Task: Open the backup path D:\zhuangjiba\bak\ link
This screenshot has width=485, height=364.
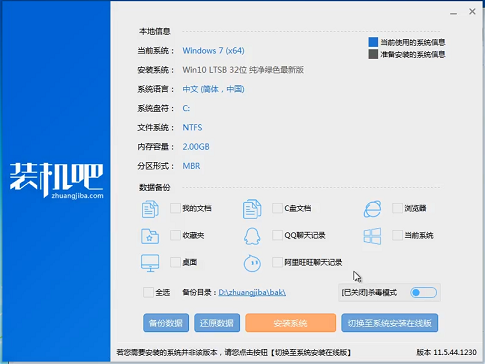Action: point(252,292)
